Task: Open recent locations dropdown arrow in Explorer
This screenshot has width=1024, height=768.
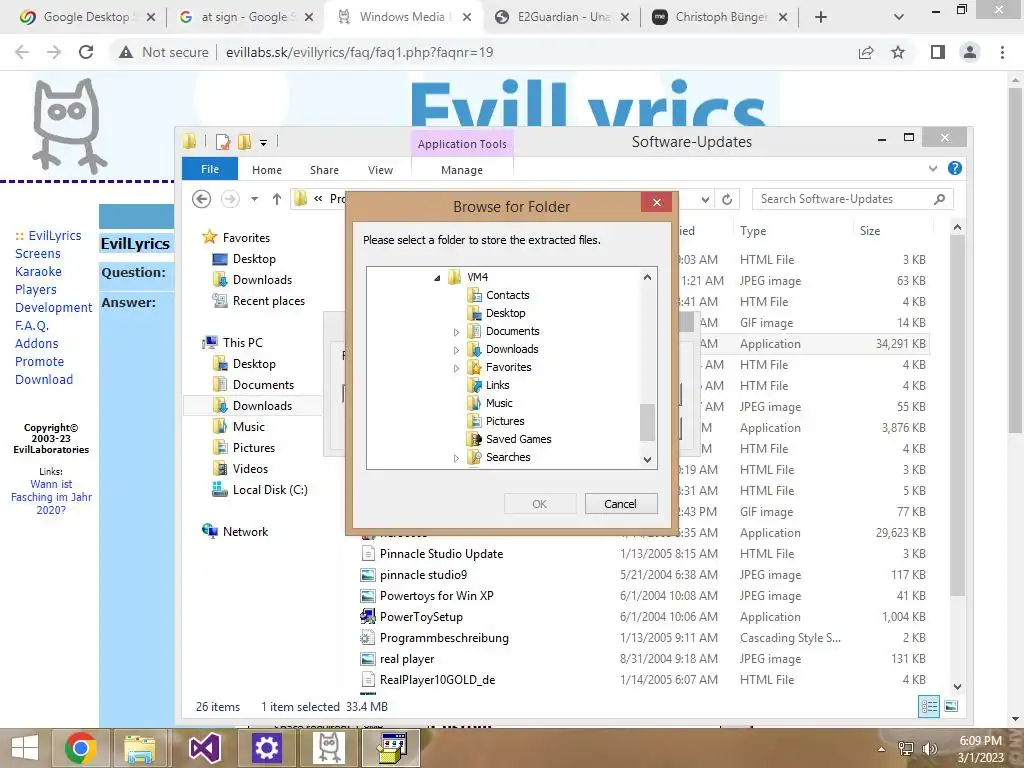Action: tap(254, 199)
